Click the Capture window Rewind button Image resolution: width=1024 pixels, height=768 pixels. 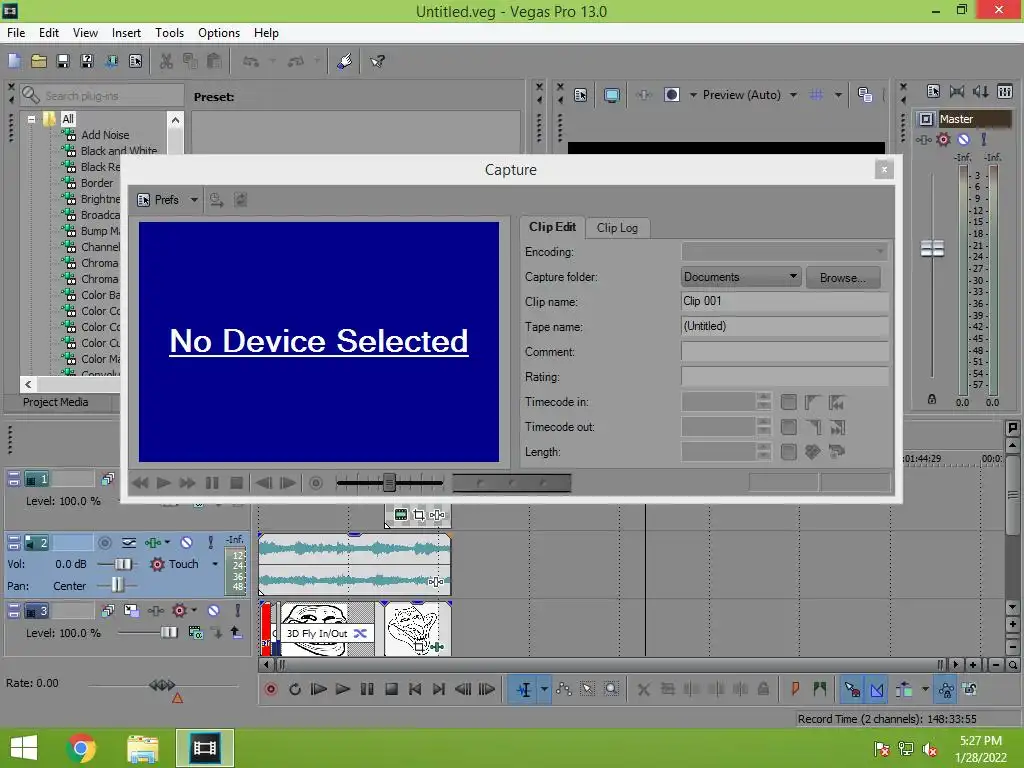(140, 483)
